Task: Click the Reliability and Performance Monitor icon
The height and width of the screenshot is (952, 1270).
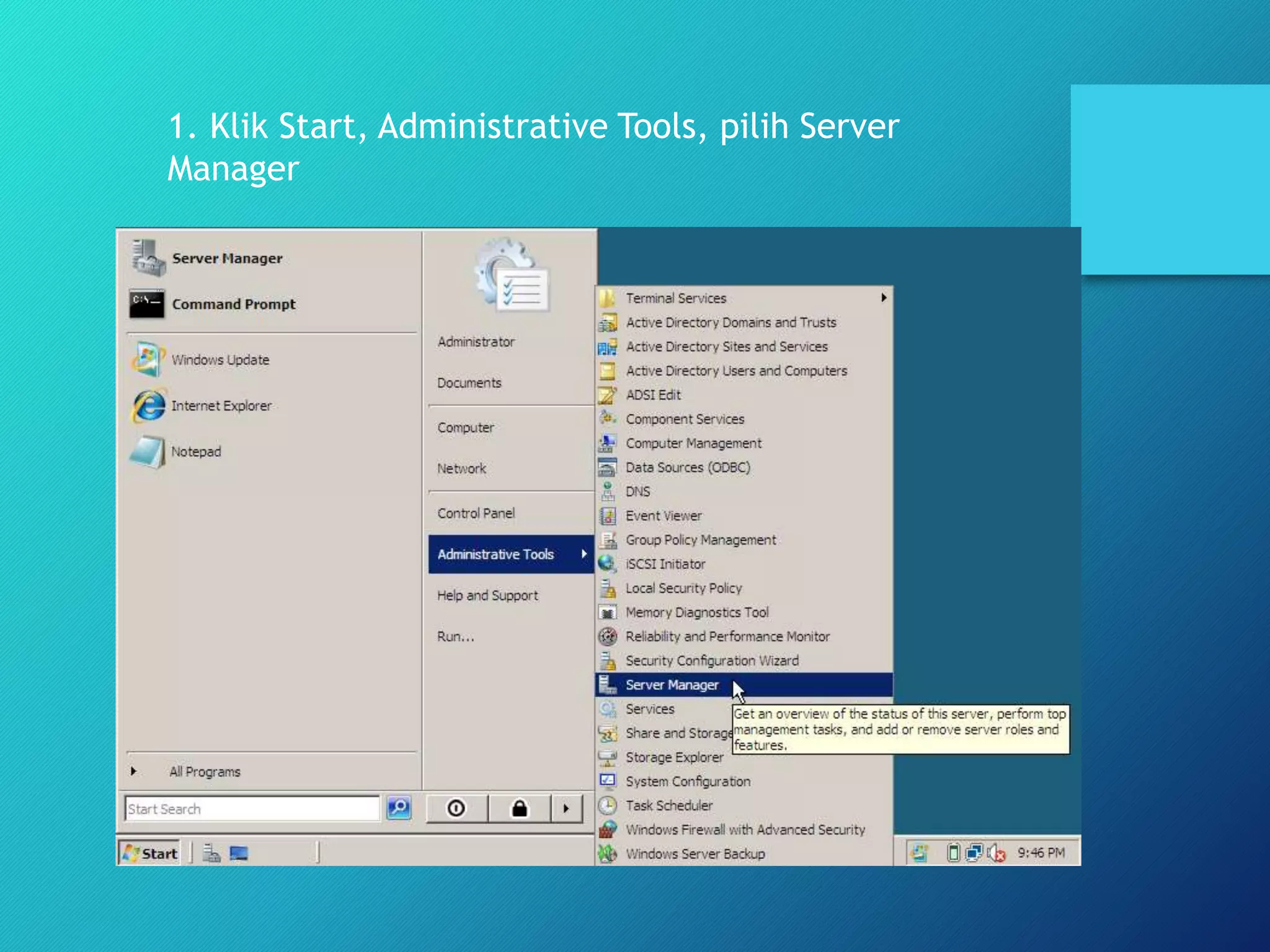Action: click(608, 637)
